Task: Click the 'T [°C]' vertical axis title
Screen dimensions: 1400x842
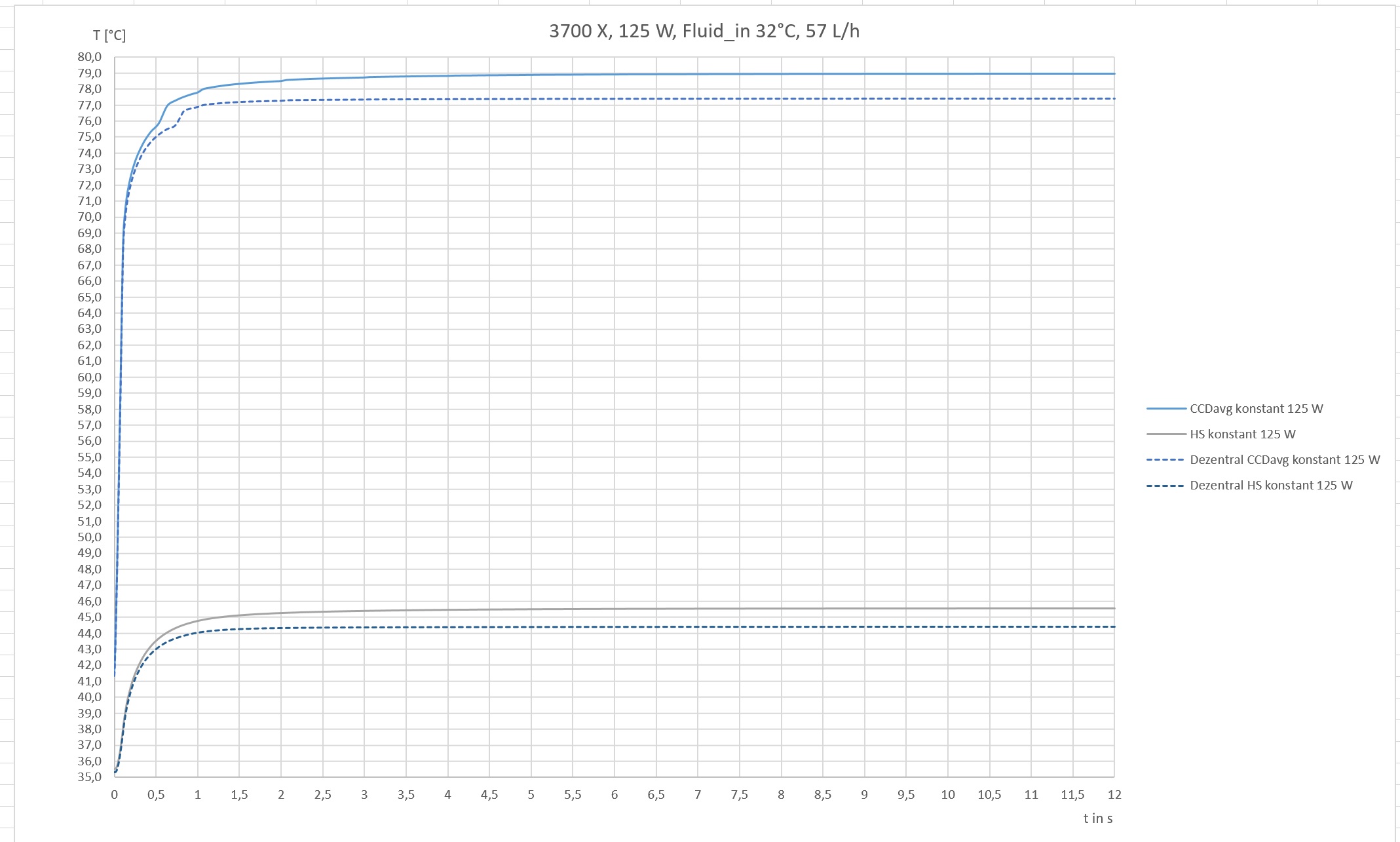Action: point(109,35)
